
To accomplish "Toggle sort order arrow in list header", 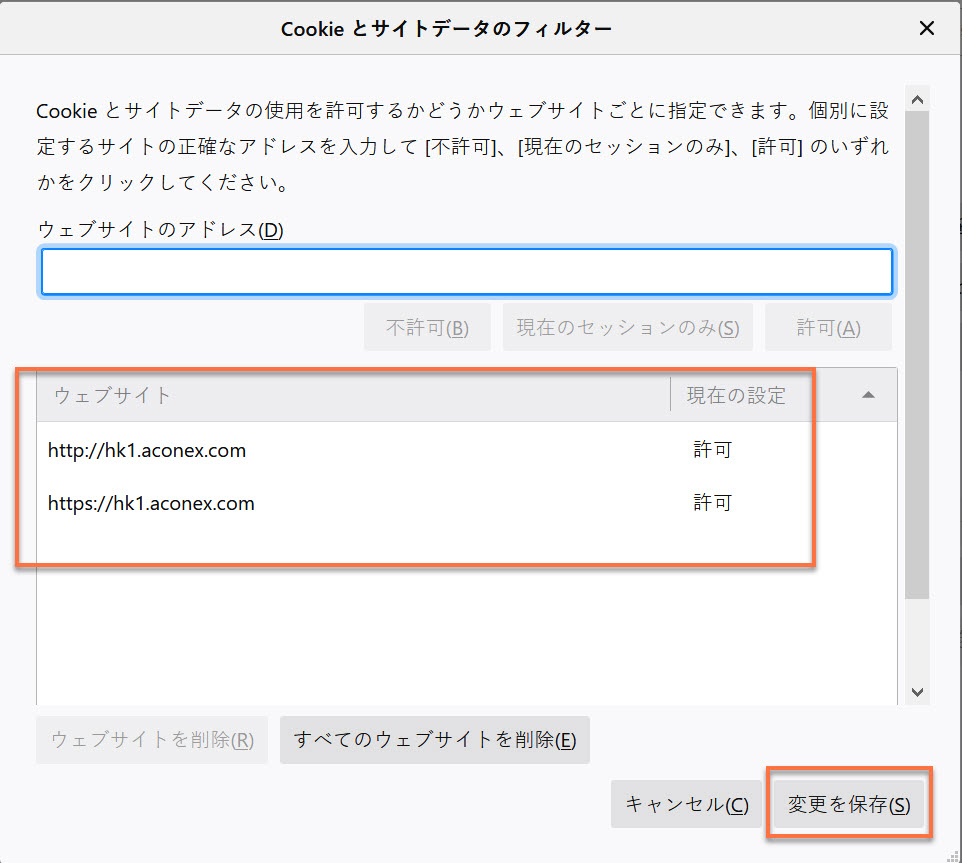I will (868, 395).
